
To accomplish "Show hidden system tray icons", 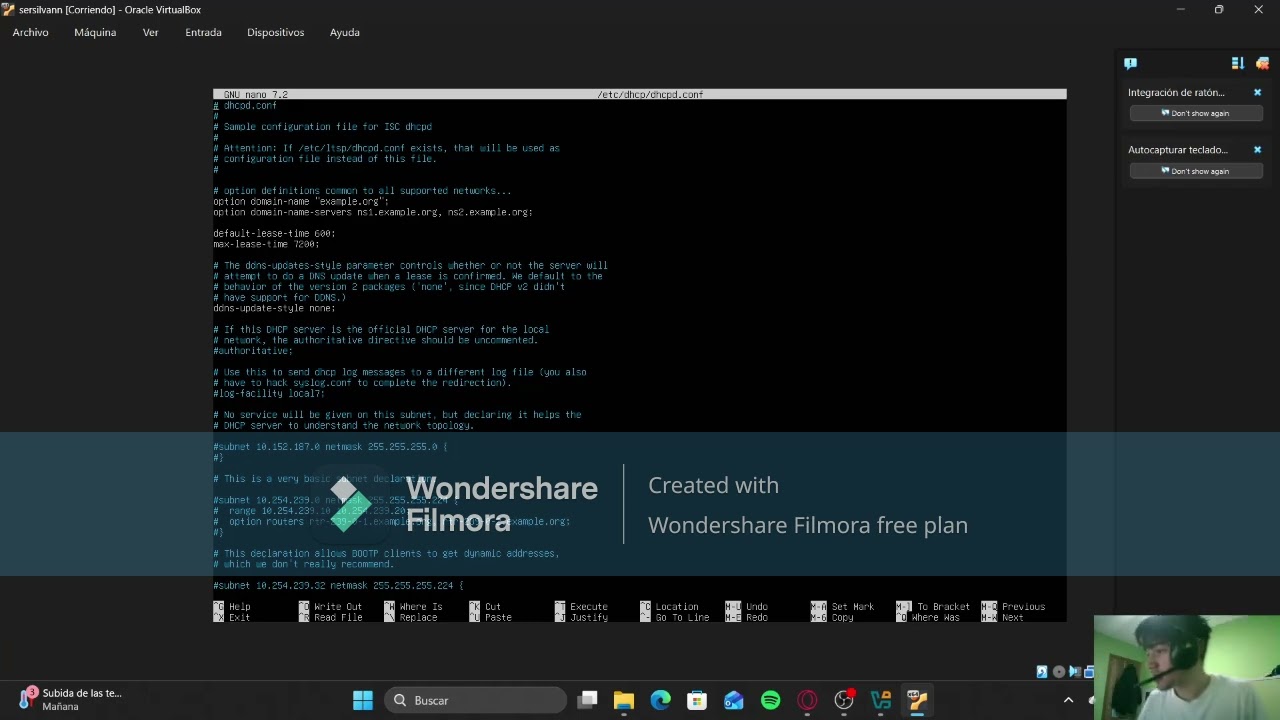I will (1068, 700).
